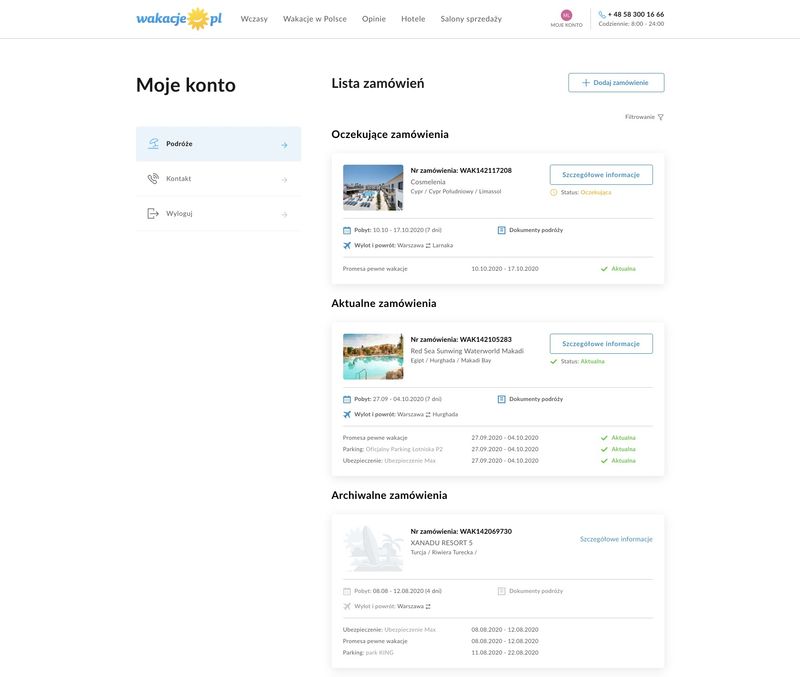Click document icon for Cosmelenia travel documents
This screenshot has width=800, height=677.
tap(502, 230)
